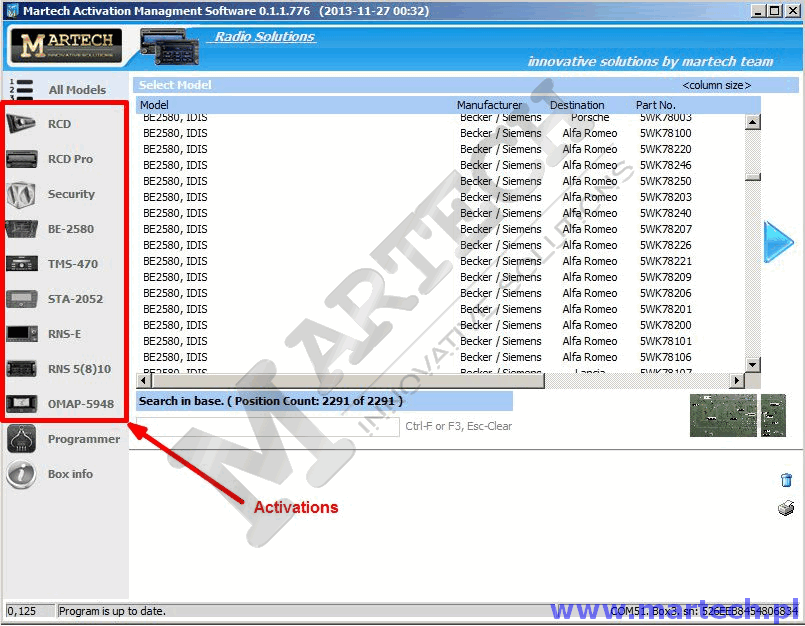Select the STA-2052 device icon
This screenshot has width=805, height=626.
[22, 299]
